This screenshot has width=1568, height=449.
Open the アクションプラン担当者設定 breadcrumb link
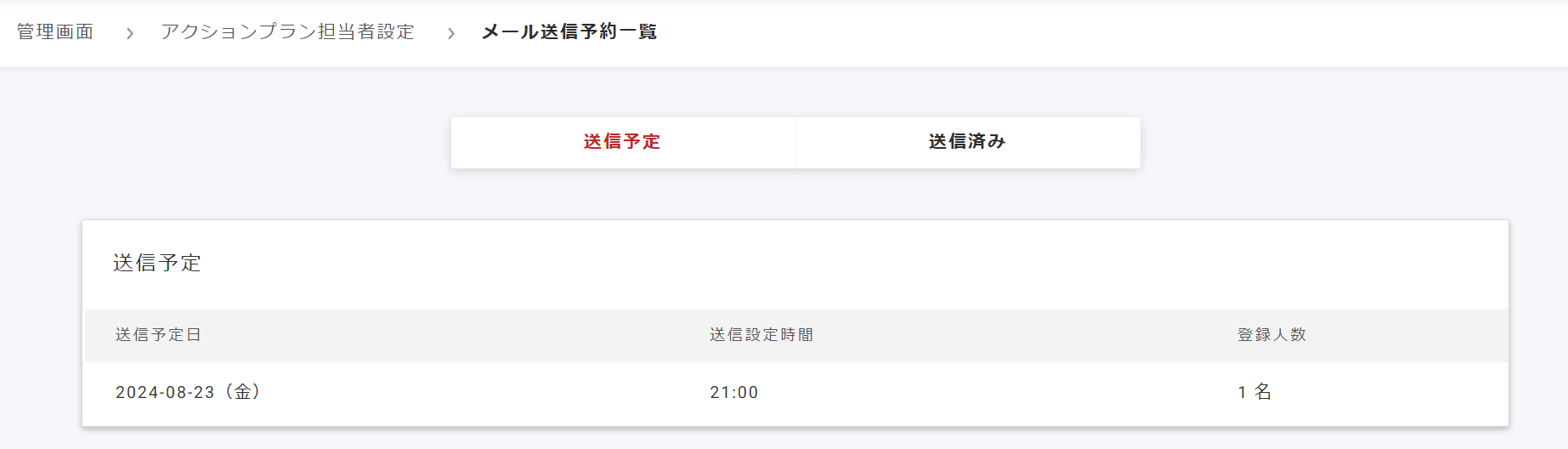(287, 32)
